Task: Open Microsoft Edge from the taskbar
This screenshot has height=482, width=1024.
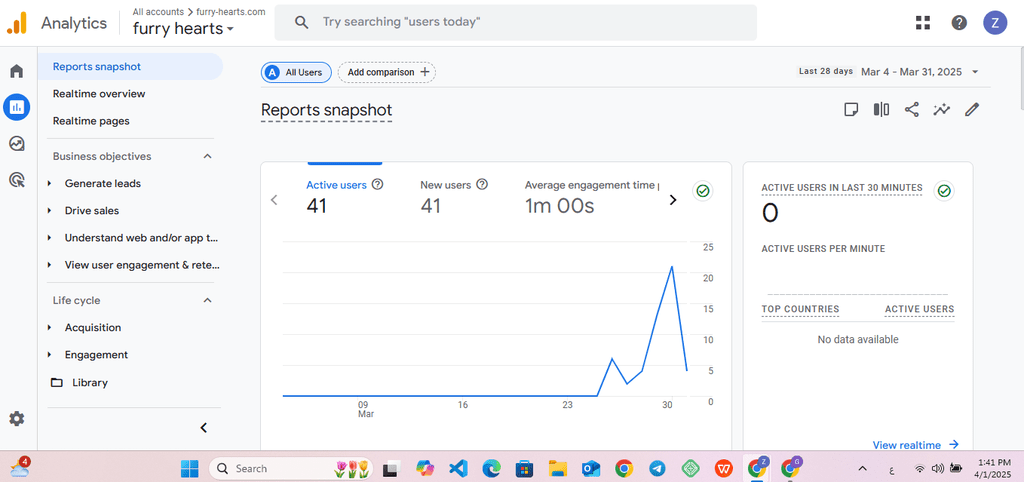Action: pos(491,468)
